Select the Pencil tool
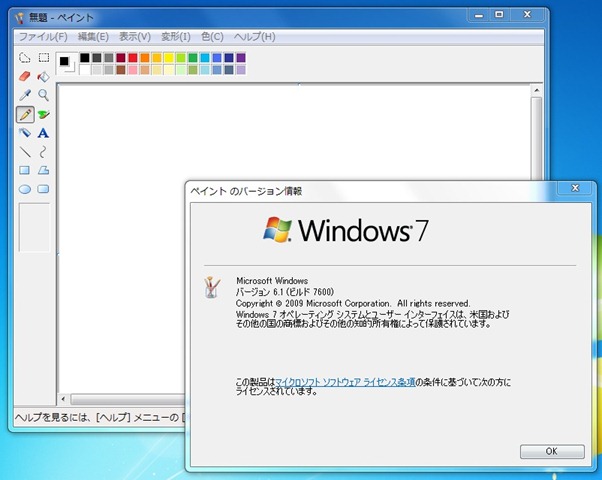Image resolution: width=602 pixels, height=480 pixels. [25, 114]
